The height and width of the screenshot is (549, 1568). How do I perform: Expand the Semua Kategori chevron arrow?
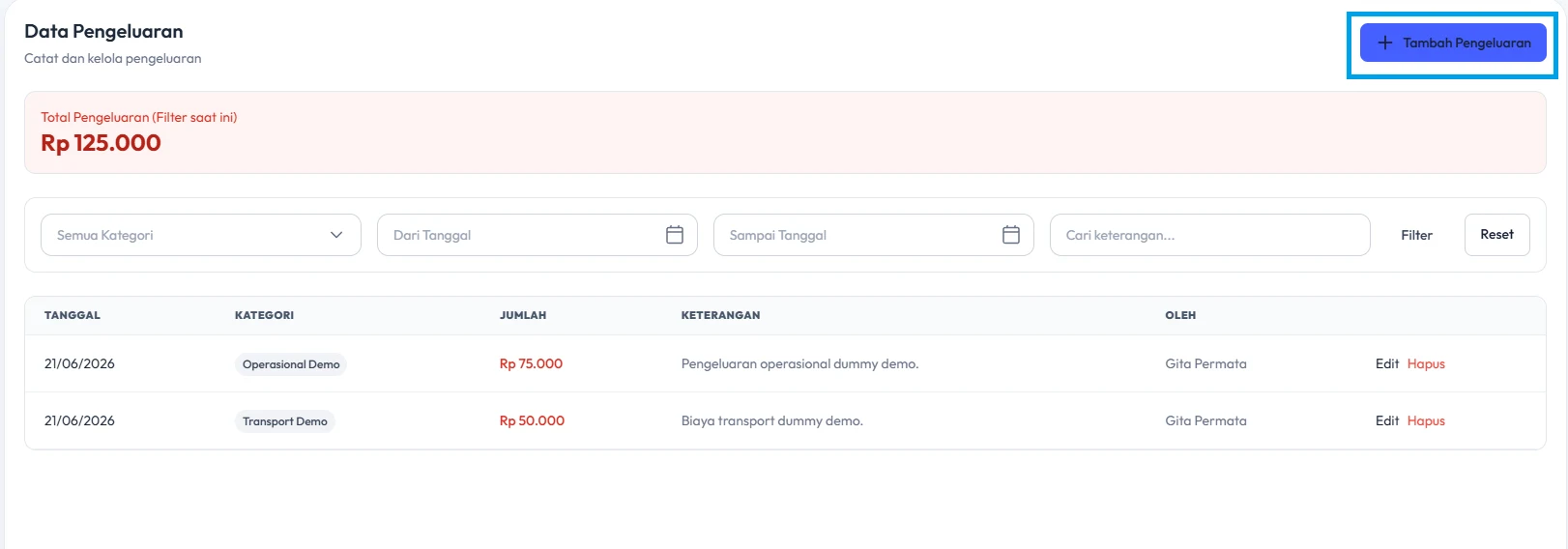[336, 235]
